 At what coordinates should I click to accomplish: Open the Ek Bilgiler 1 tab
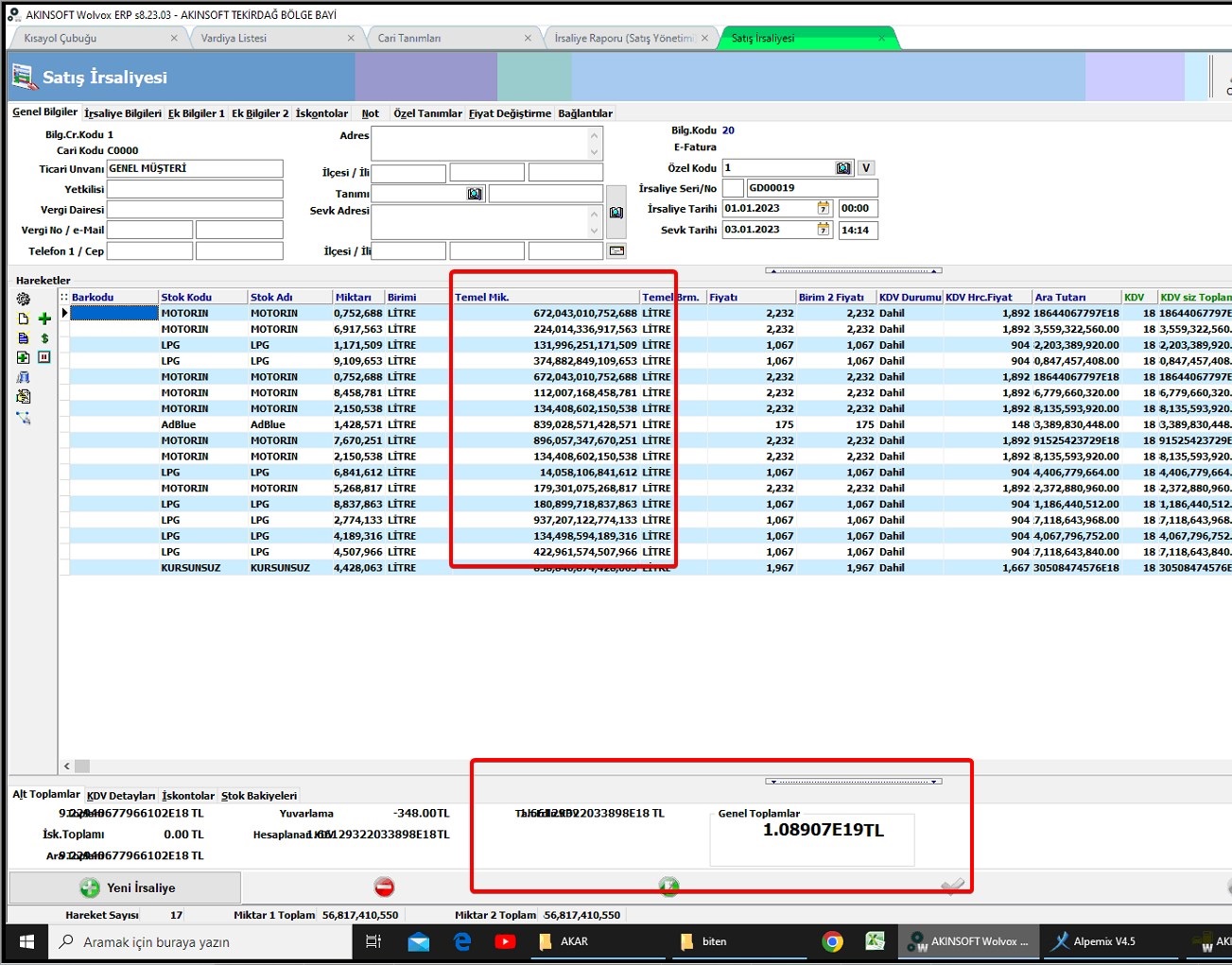point(197,113)
